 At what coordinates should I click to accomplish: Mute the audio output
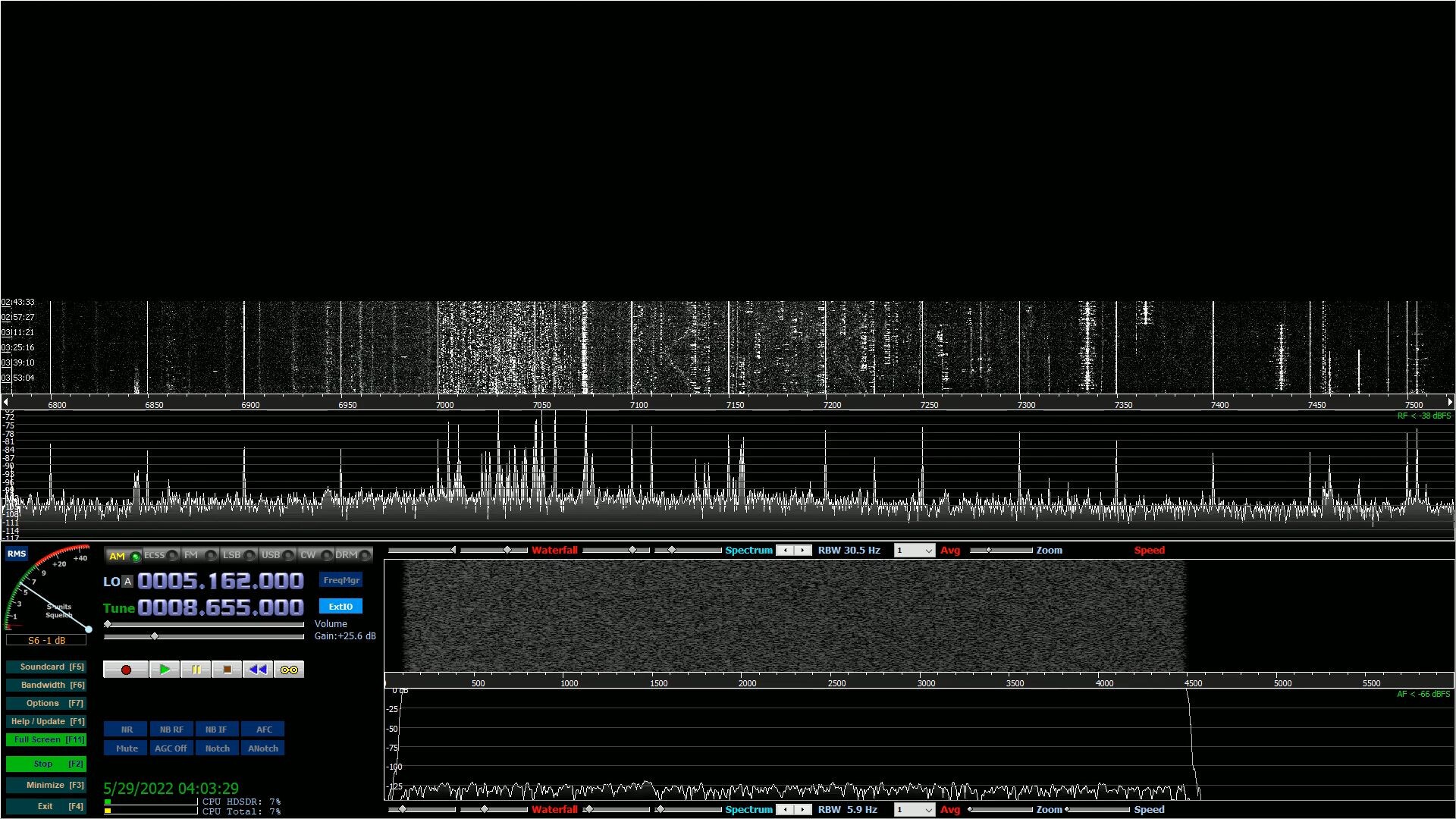click(125, 748)
